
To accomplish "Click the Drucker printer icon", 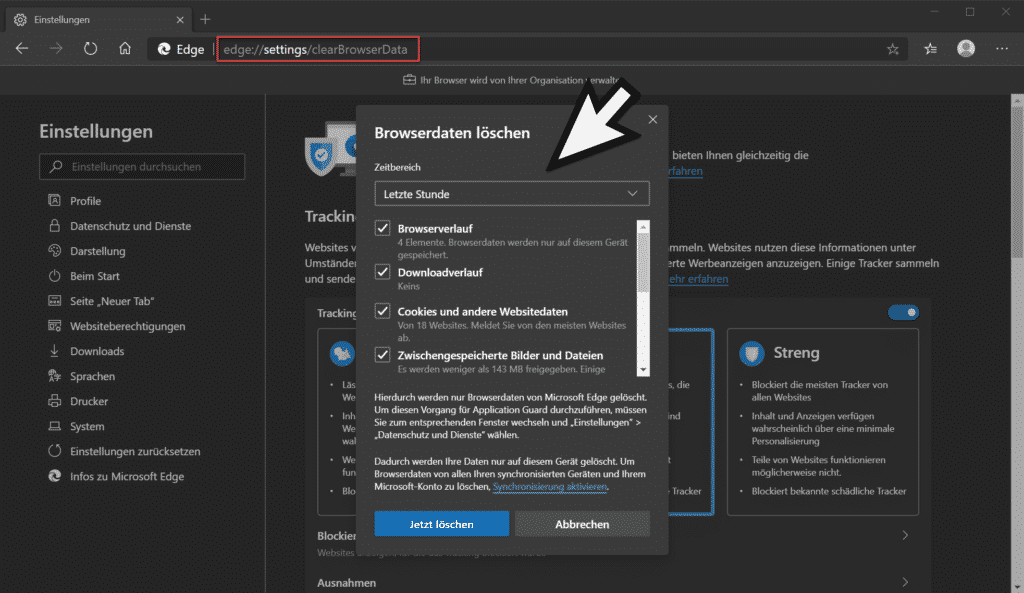I will [x=54, y=401].
